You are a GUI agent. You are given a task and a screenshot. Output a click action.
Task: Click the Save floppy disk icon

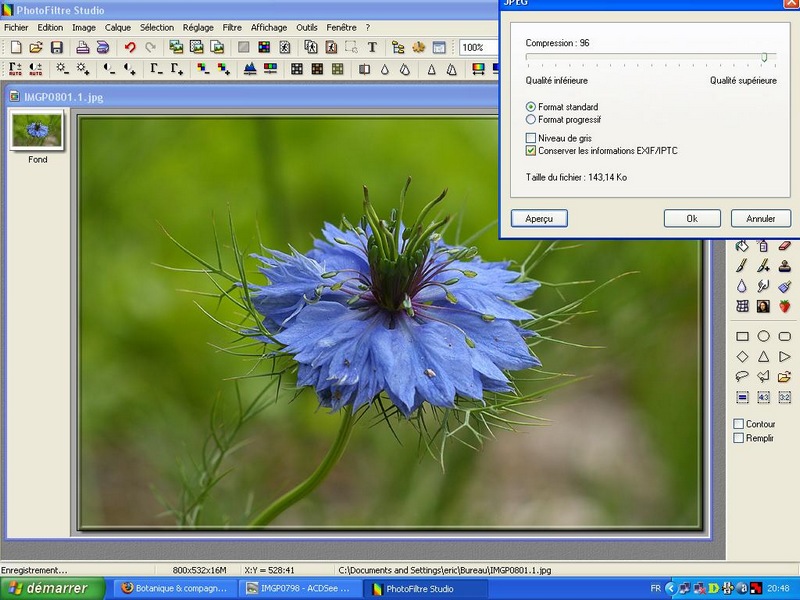[57, 47]
